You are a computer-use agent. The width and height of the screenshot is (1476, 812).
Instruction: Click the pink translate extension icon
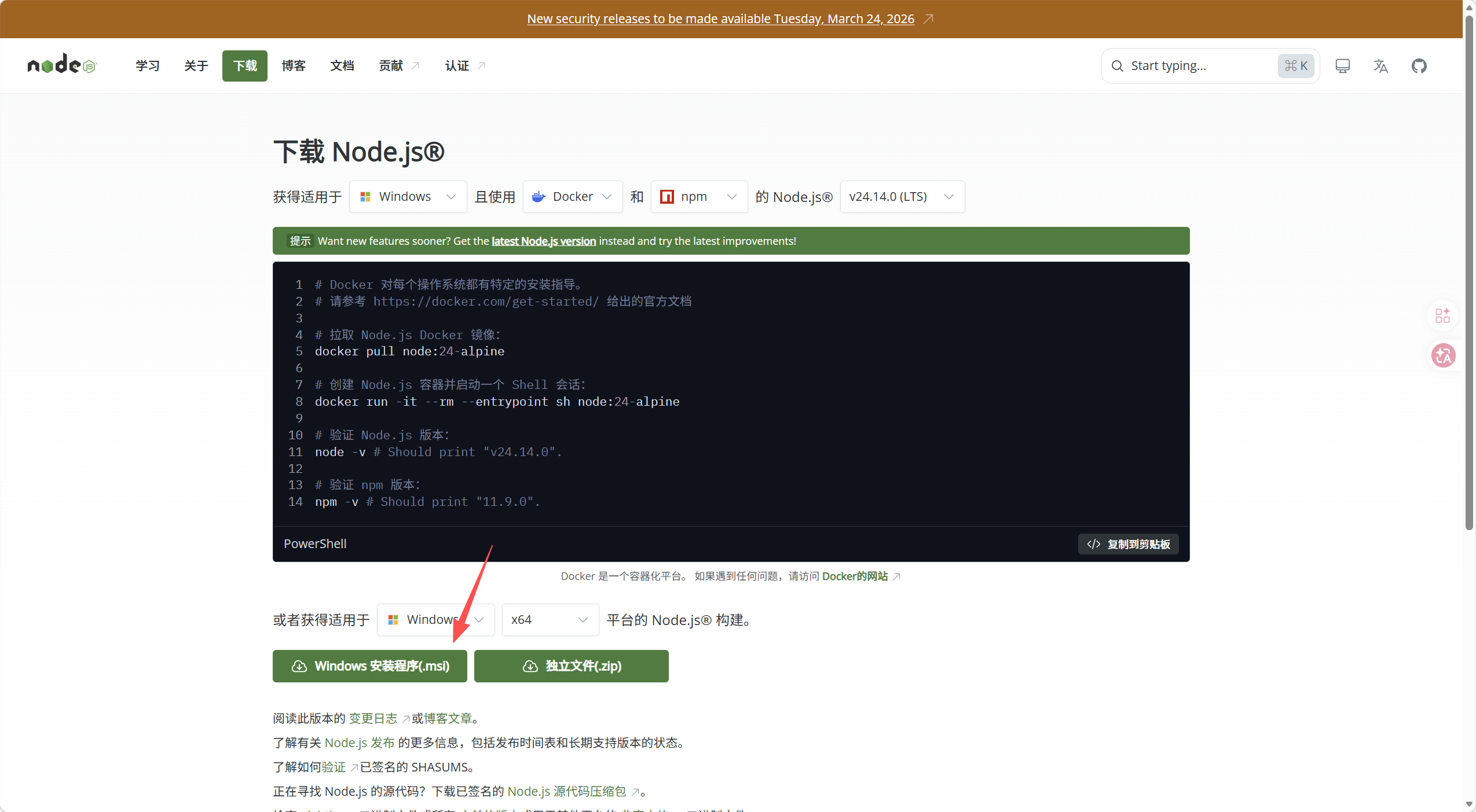(x=1443, y=355)
